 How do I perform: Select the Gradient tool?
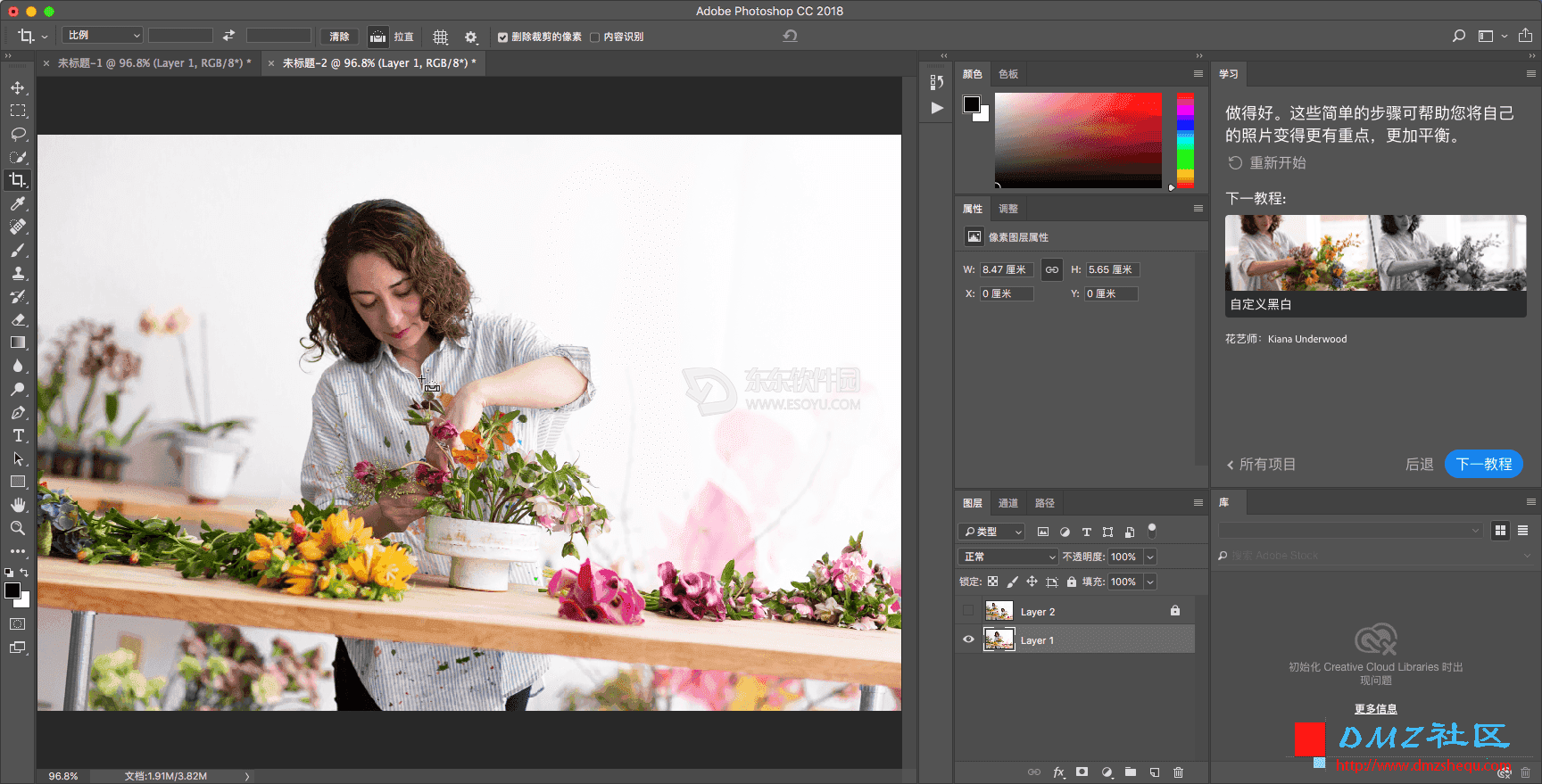(x=18, y=342)
